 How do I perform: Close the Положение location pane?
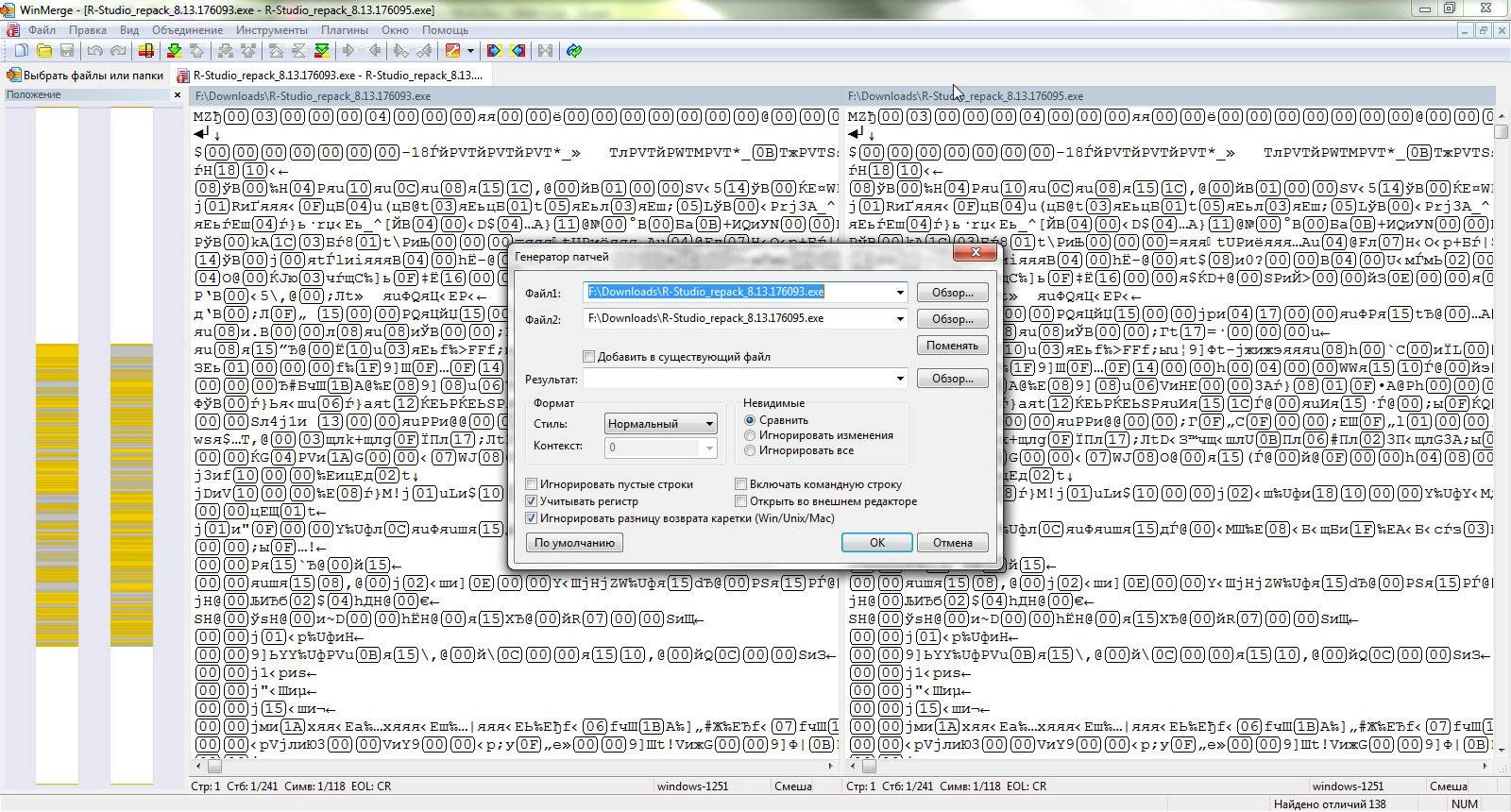pos(178,94)
